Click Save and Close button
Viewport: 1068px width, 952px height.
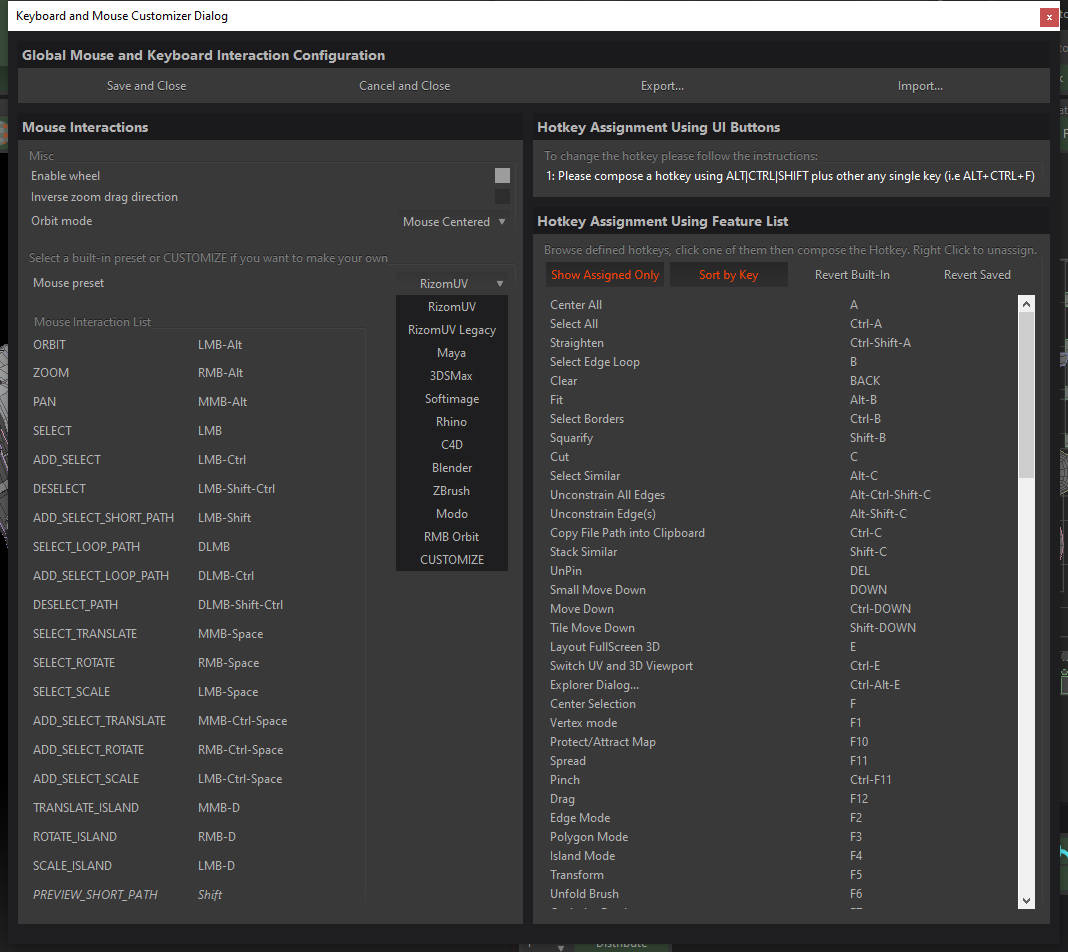point(146,86)
